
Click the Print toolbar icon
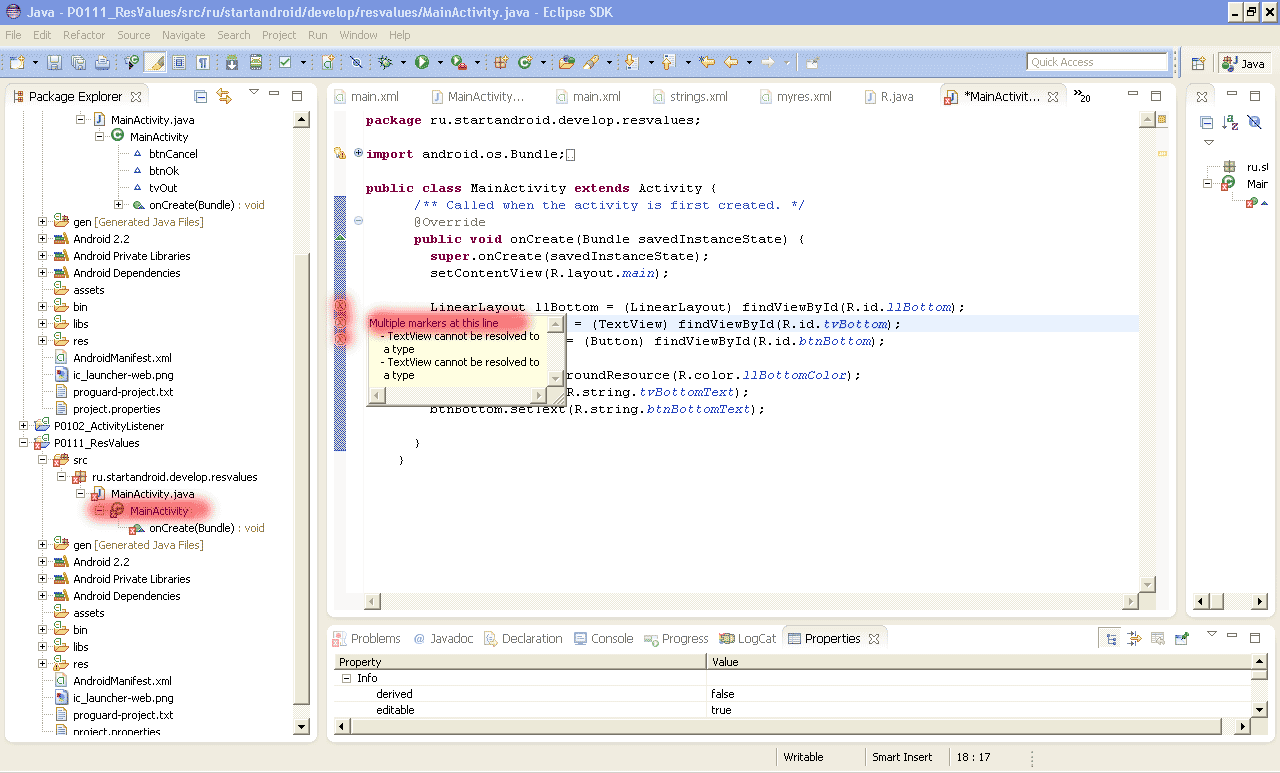(x=102, y=62)
